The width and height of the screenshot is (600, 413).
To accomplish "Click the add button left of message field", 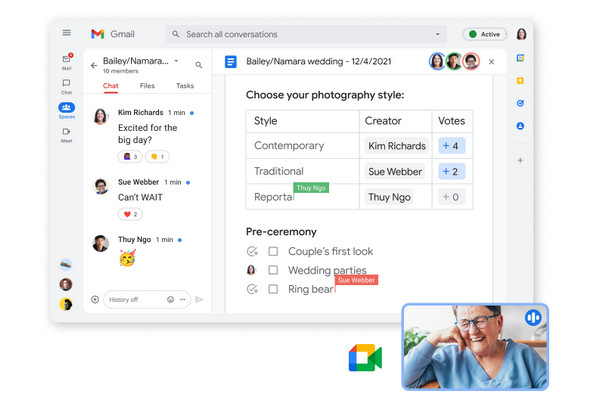I will coord(95,299).
